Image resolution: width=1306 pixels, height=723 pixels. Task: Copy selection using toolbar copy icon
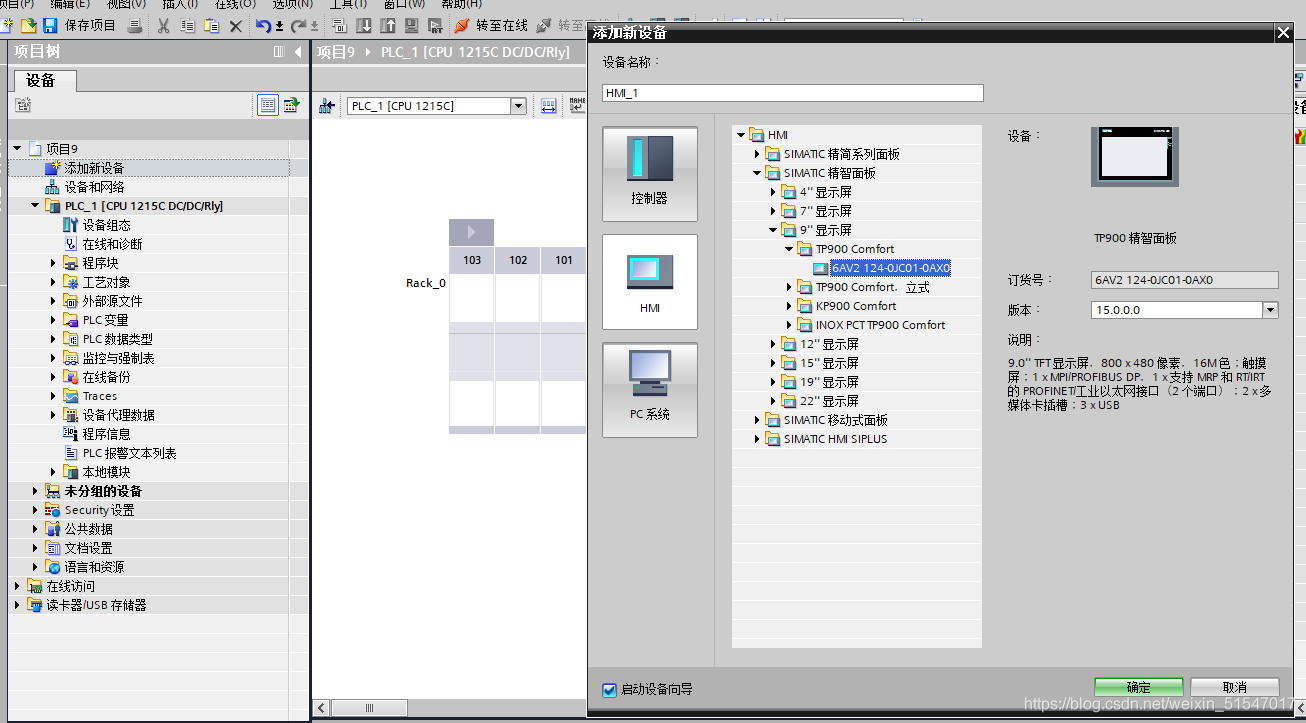pyautogui.click(x=187, y=25)
